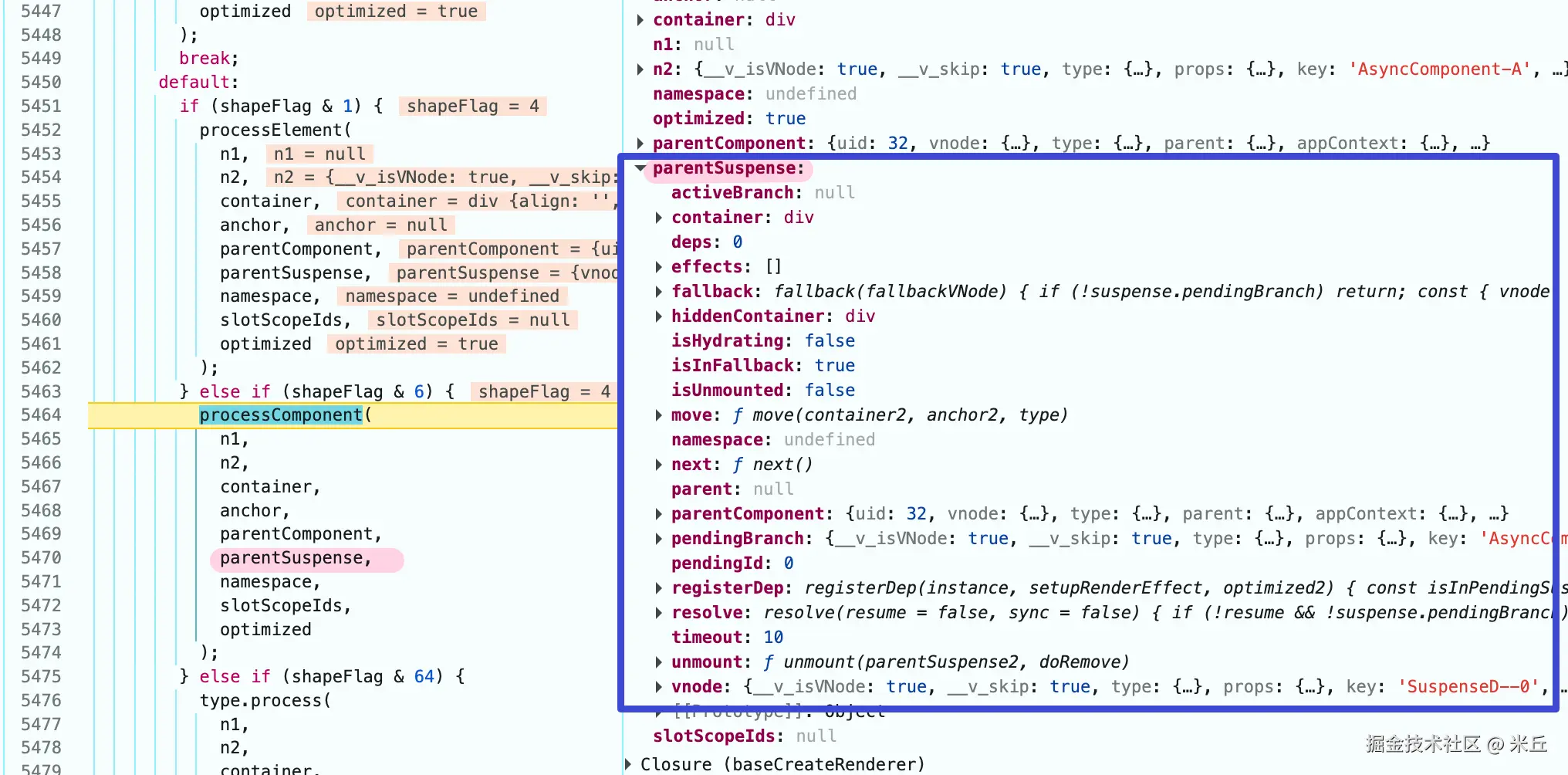Click the 'default:' keyword on line 5450
Image resolution: width=1568 pixels, height=775 pixels.
tap(198, 82)
